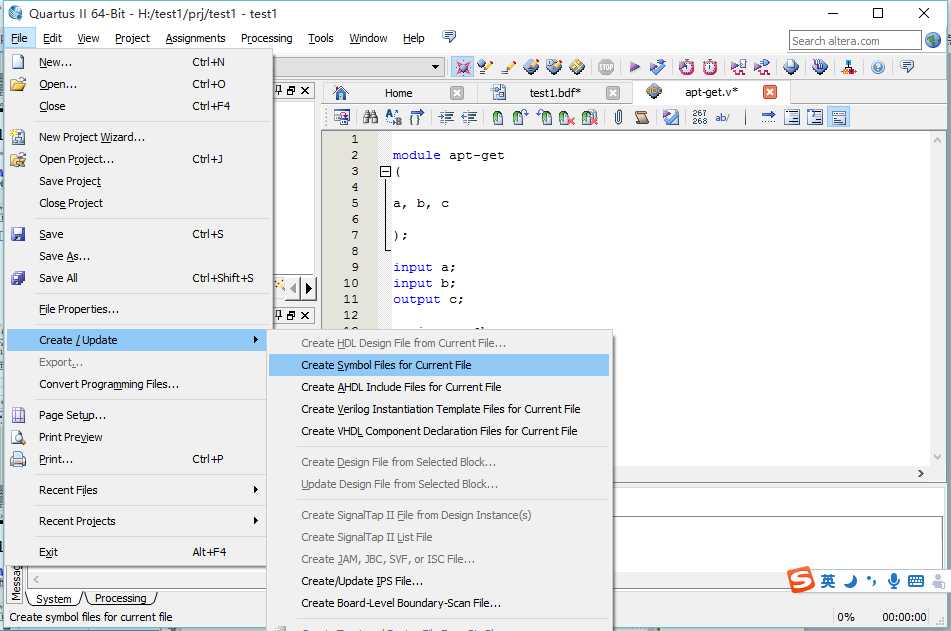
Task: Select Create Symbol Files for Current File
Action: click(439, 365)
